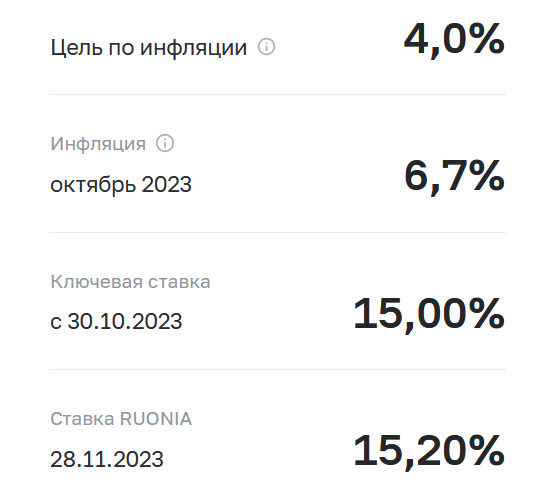Open the Ставка RUONIA link
Image resolution: width=535 pixels, height=503 pixels.
click(121, 419)
